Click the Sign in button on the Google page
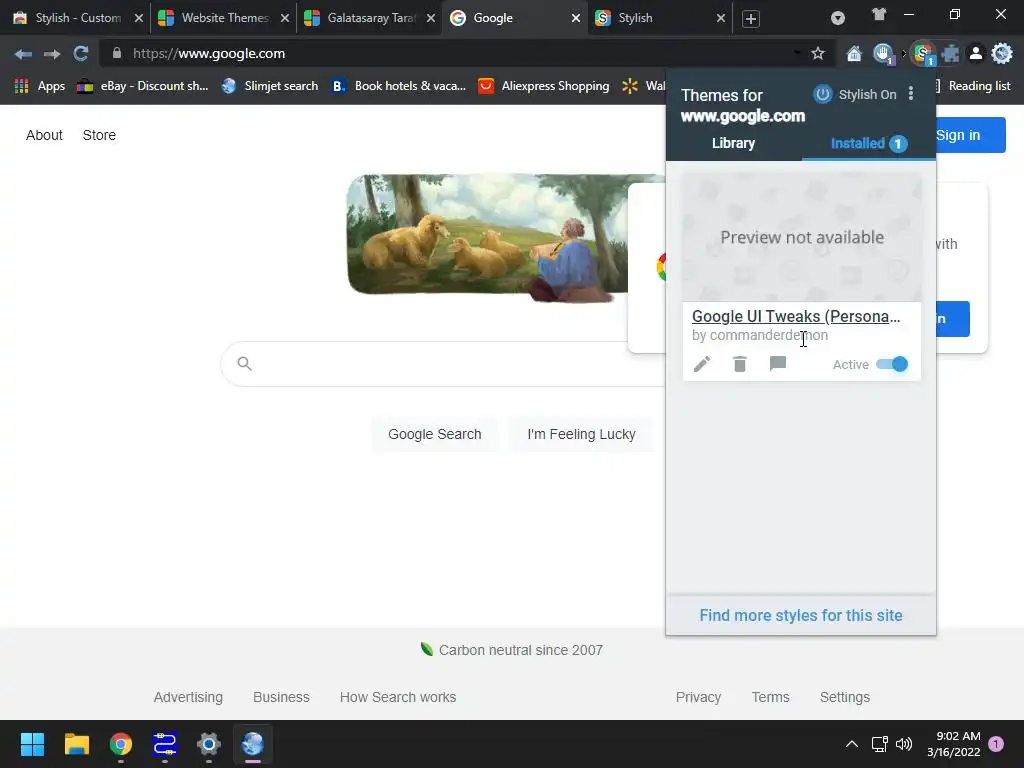This screenshot has width=1024, height=768. [x=970, y=135]
